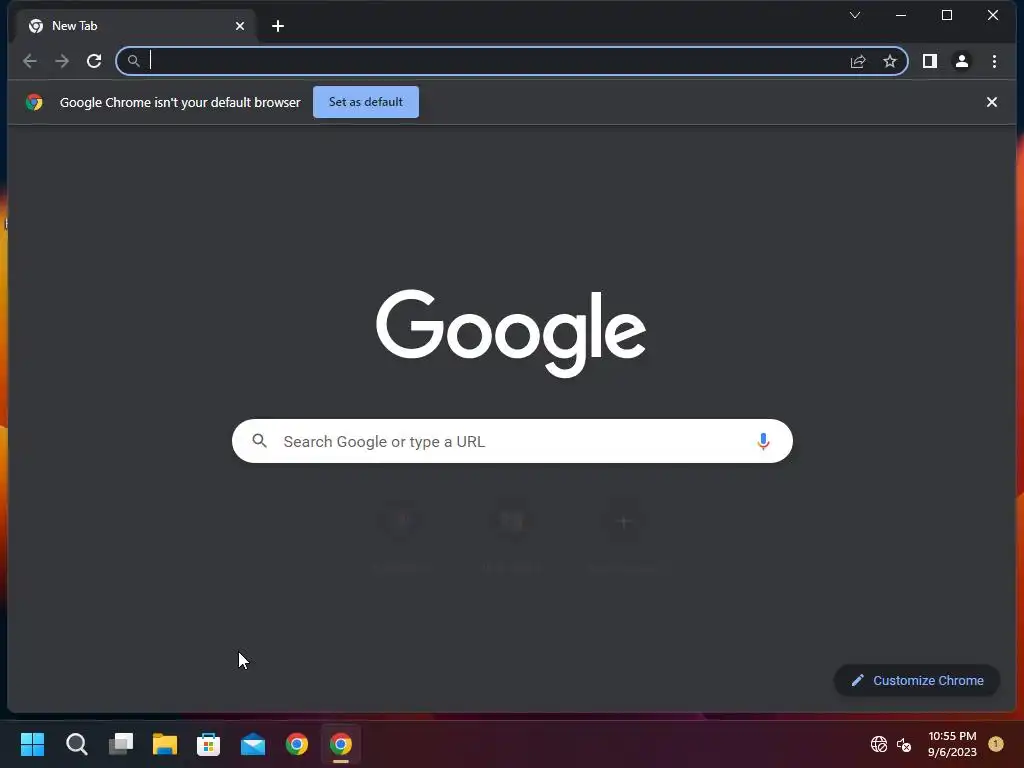
Task: Reload the current page
Action: 94,61
